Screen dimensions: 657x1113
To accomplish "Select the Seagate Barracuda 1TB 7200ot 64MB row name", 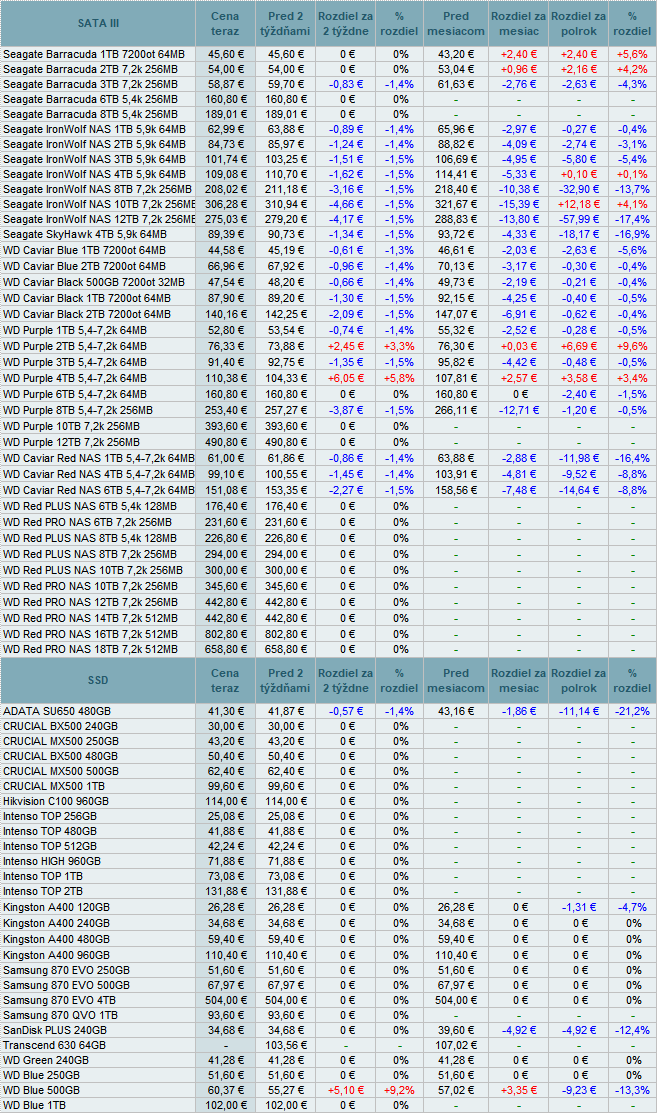I will click(94, 54).
